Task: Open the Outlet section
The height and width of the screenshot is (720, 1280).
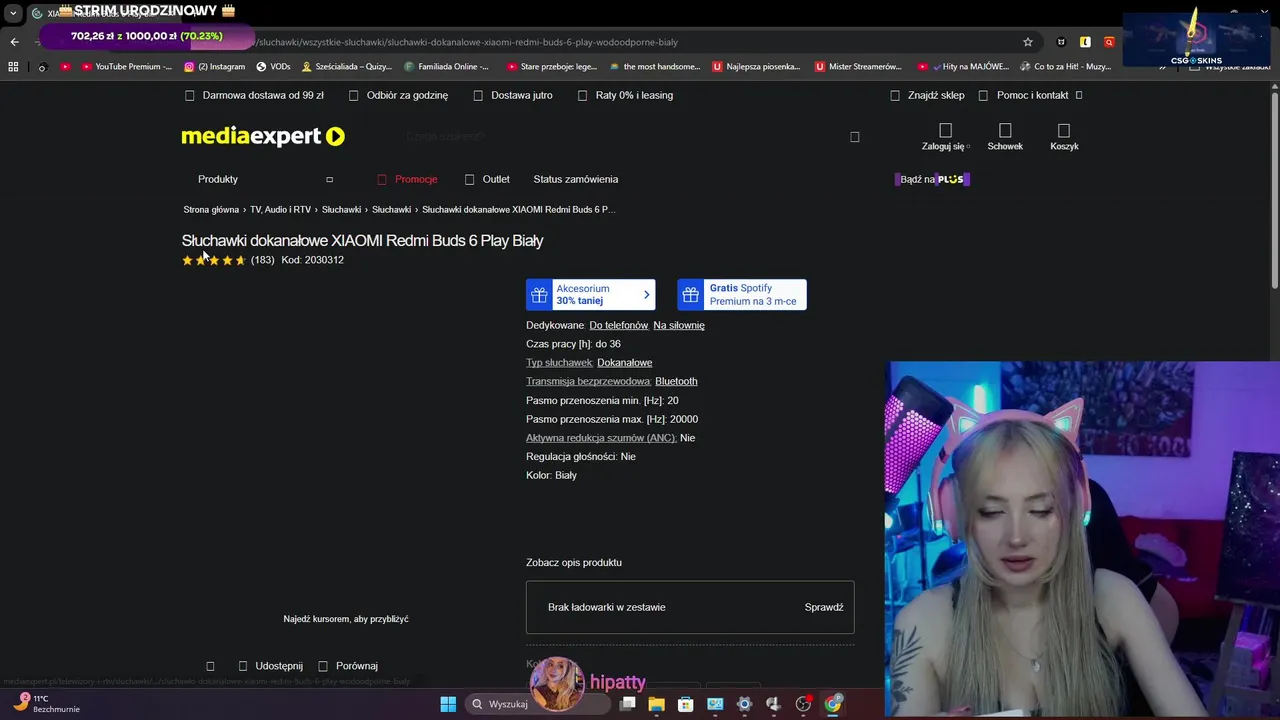Action: (x=487, y=179)
